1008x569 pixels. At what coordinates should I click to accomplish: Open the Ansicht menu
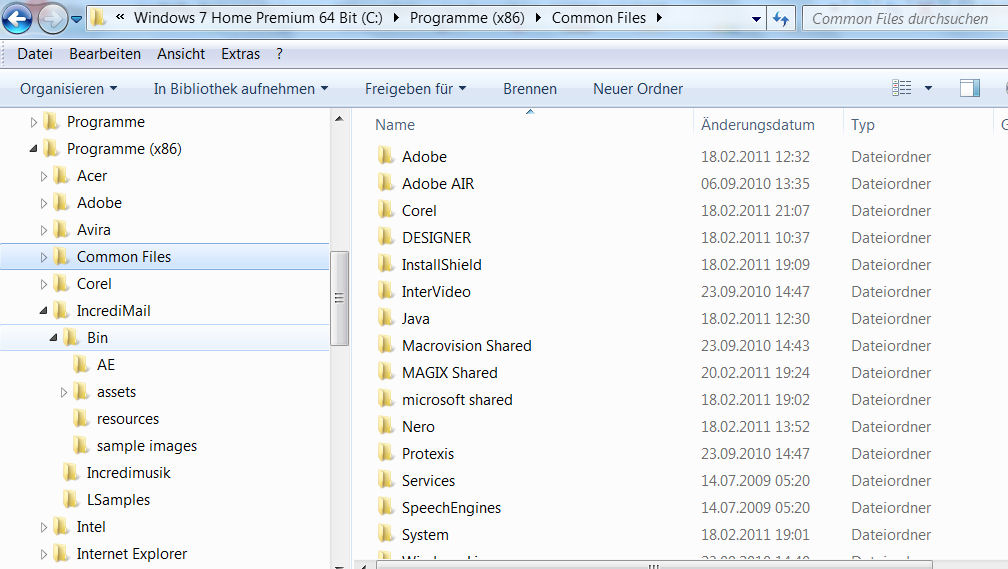[181, 54]
